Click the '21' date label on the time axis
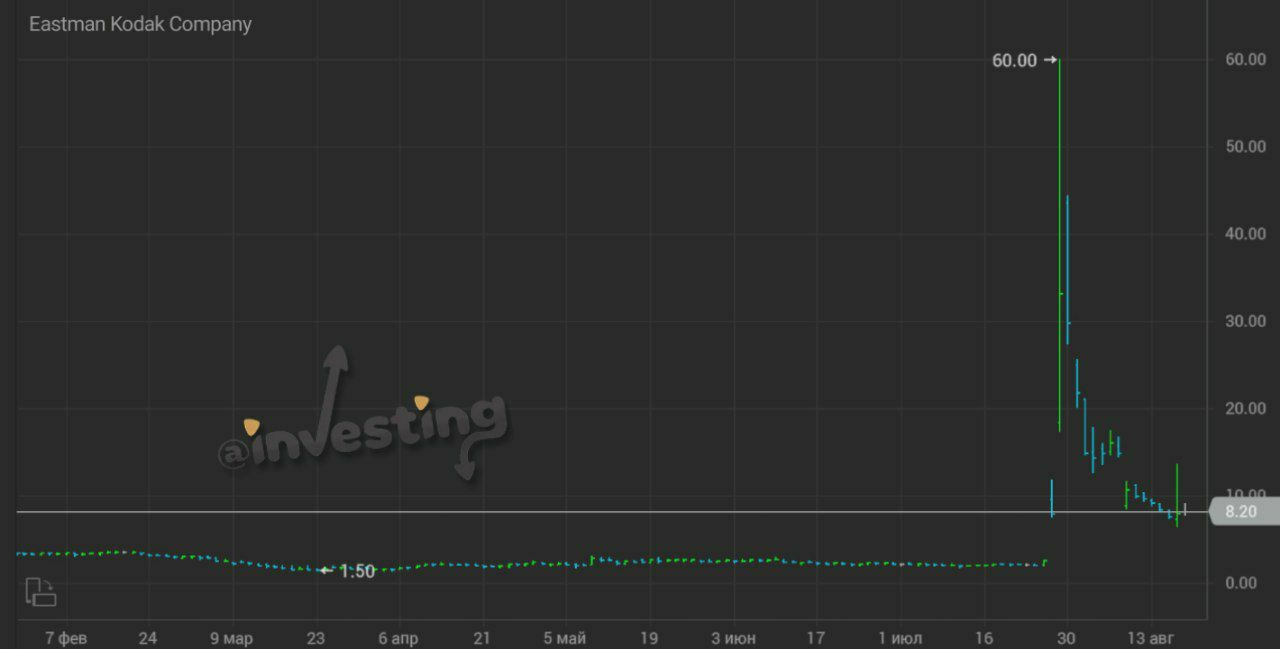This screenshot has width=1280, height=649. [x=482, y=638]
